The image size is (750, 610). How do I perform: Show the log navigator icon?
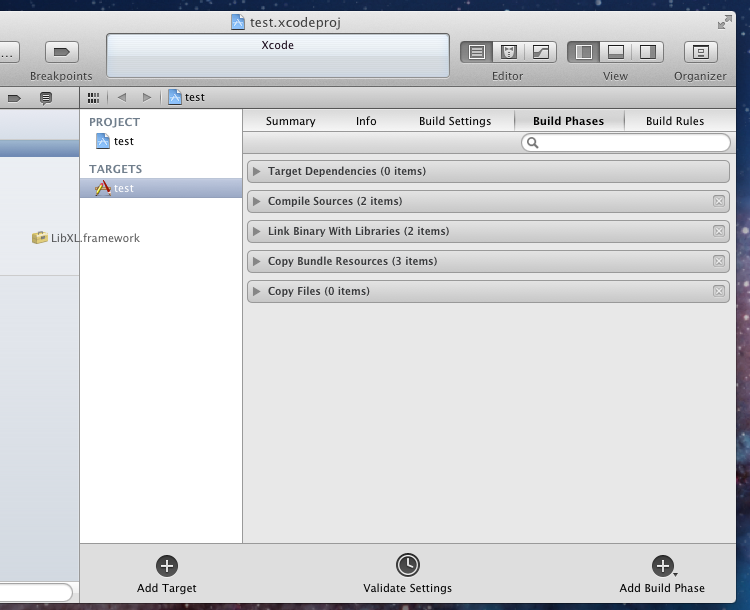tap(46, 98)
